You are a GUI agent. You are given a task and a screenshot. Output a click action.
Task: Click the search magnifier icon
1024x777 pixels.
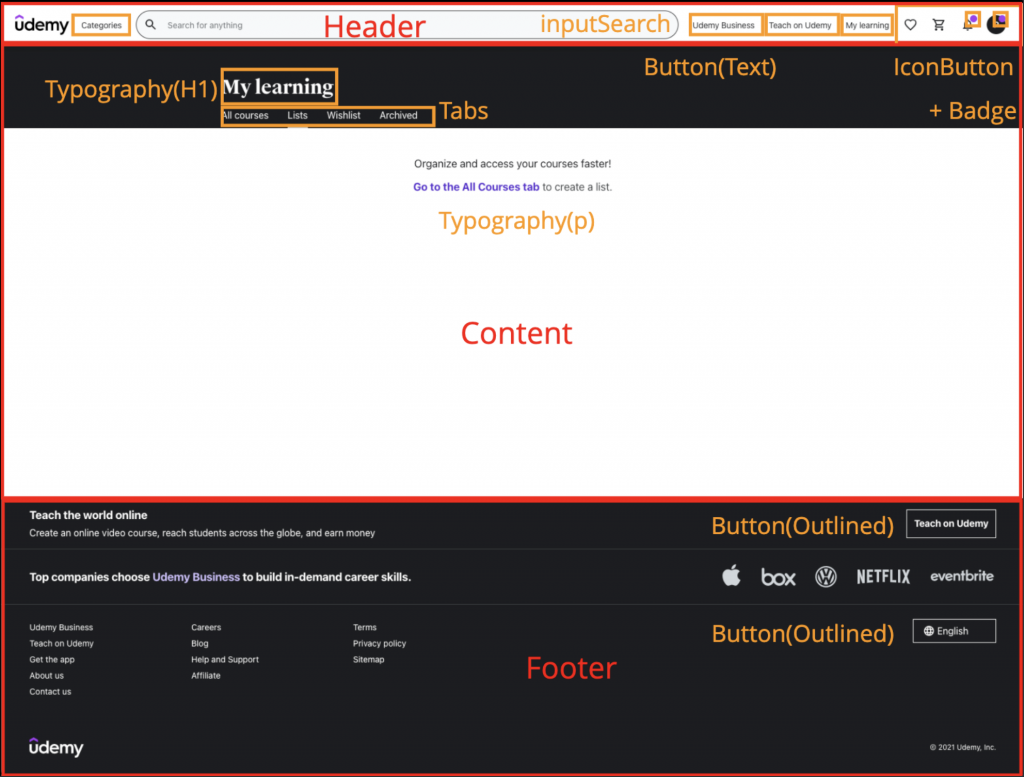[x=151, y=25]
